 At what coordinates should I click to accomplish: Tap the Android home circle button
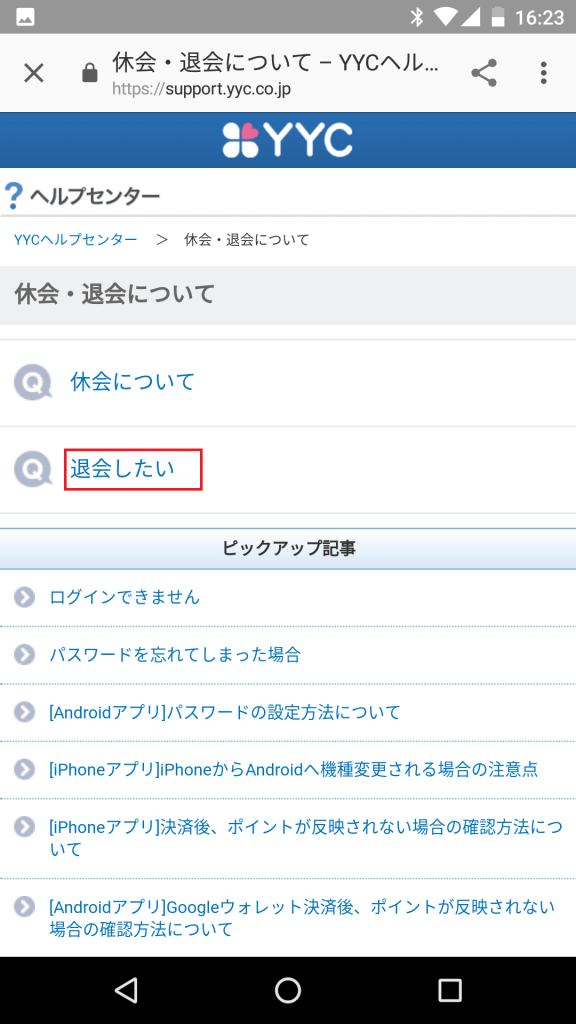(287, 990)
